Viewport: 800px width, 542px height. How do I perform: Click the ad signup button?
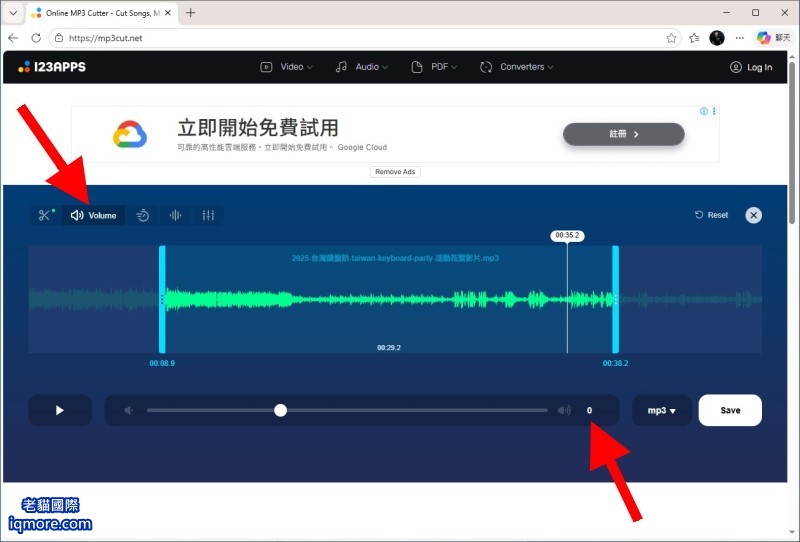point(623,134)
